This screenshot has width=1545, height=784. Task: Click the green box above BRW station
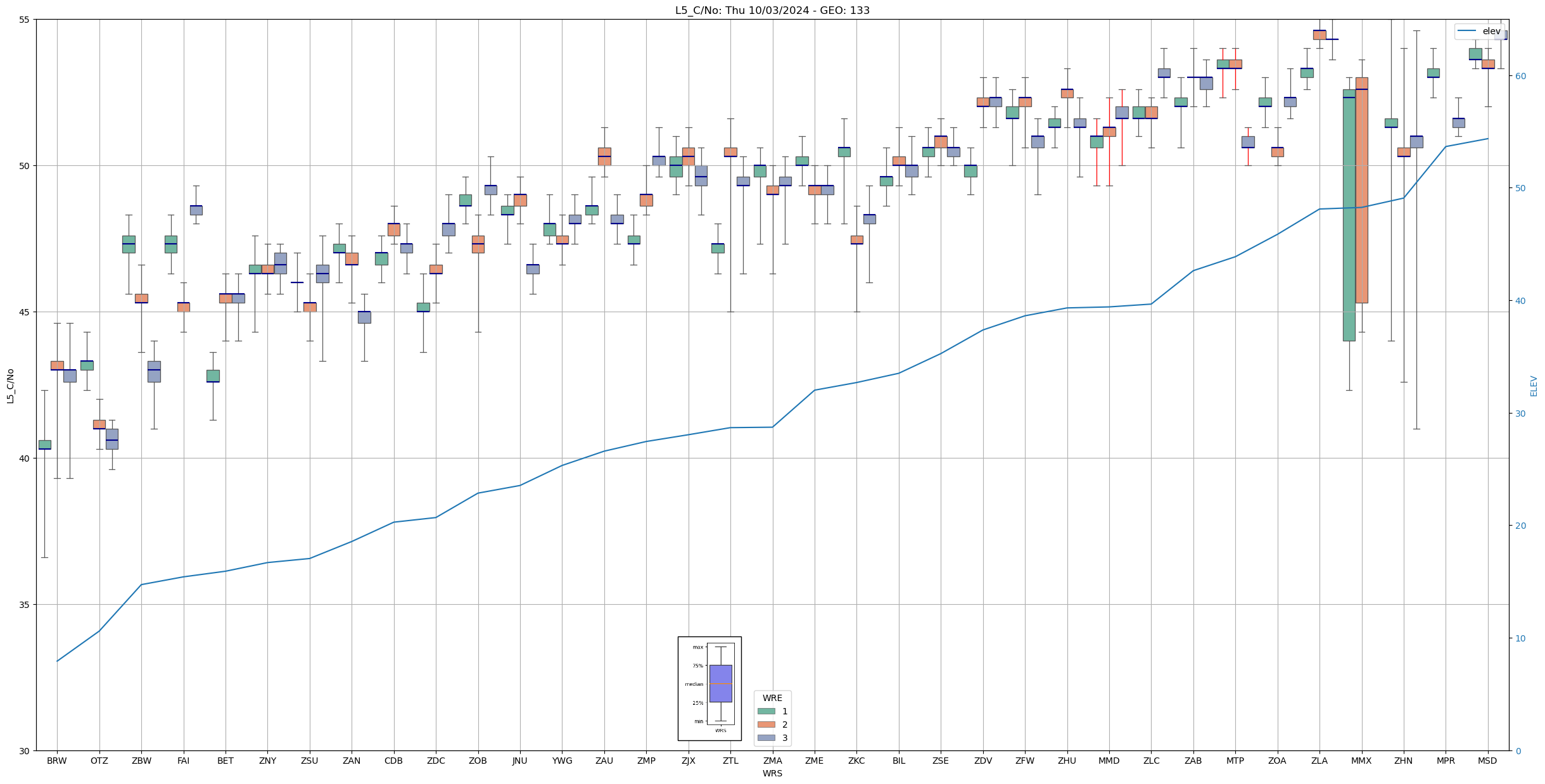click(44, 445)
